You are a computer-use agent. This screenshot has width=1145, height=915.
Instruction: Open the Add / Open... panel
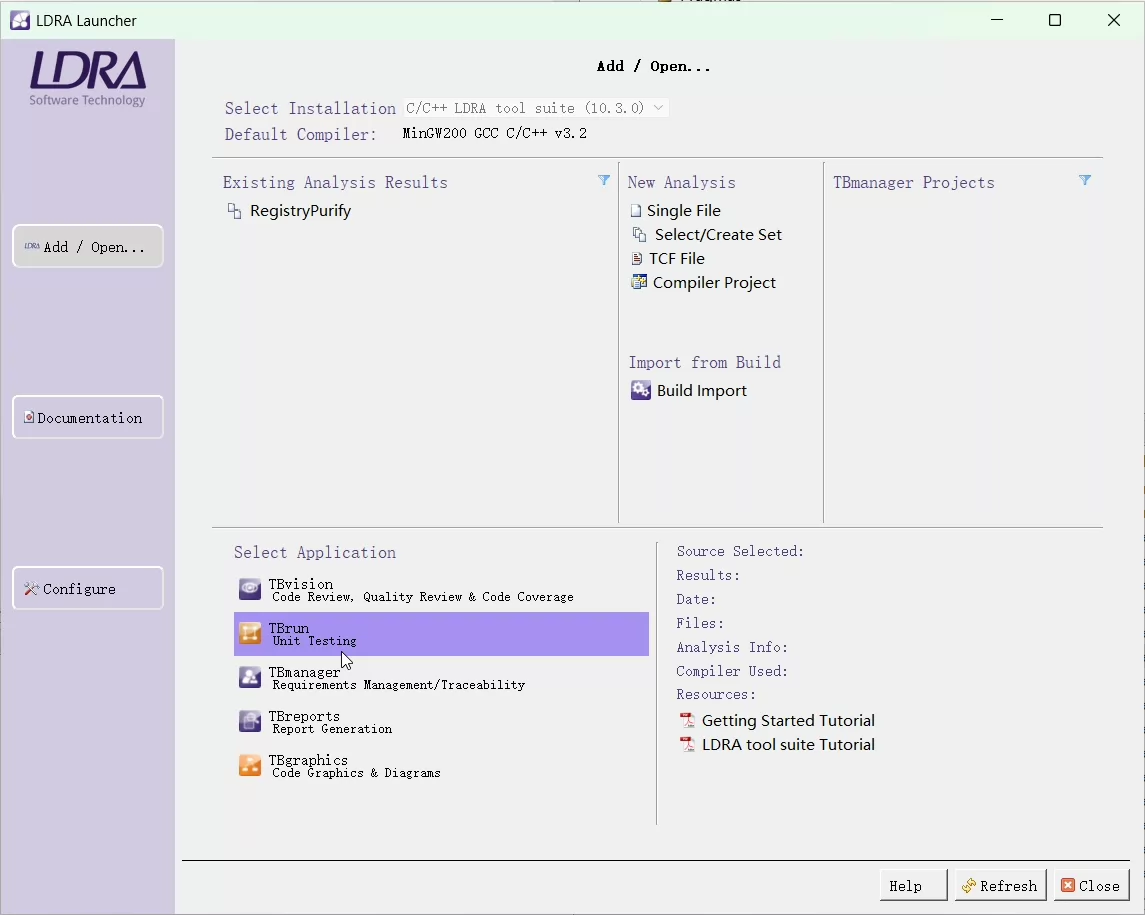point(88,246)
